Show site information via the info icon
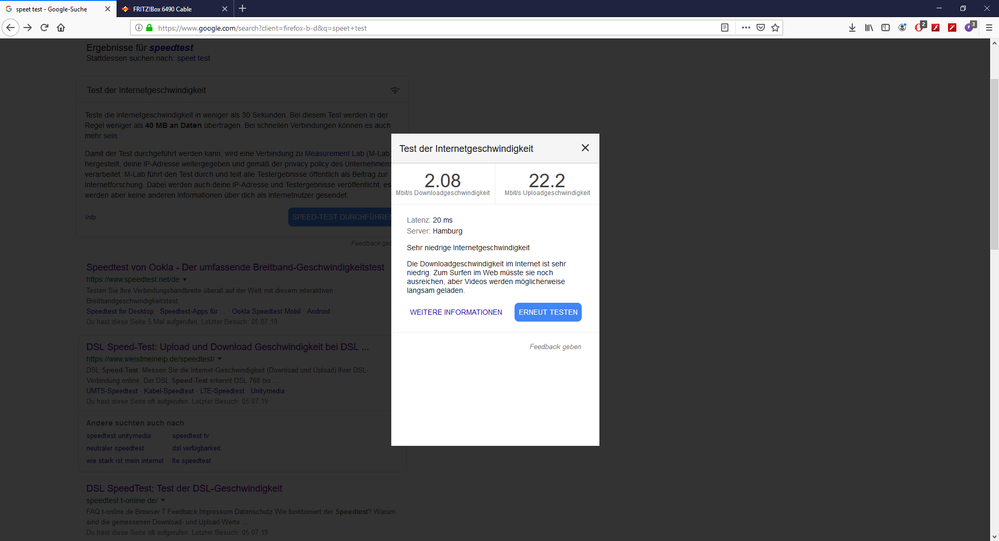 coord(138,28)
